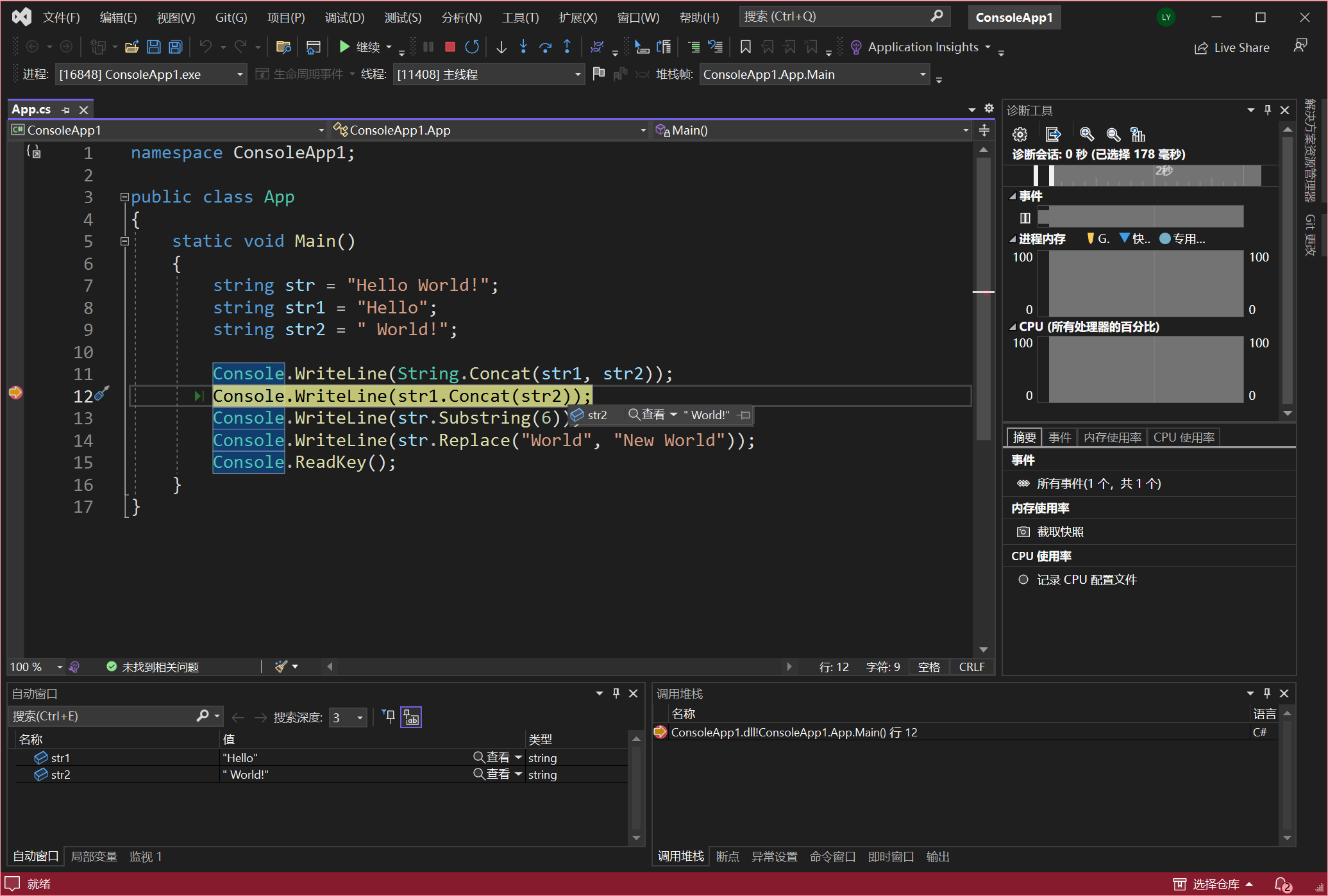
Task: Open the search depth dropdown
Action: point(360,718)
